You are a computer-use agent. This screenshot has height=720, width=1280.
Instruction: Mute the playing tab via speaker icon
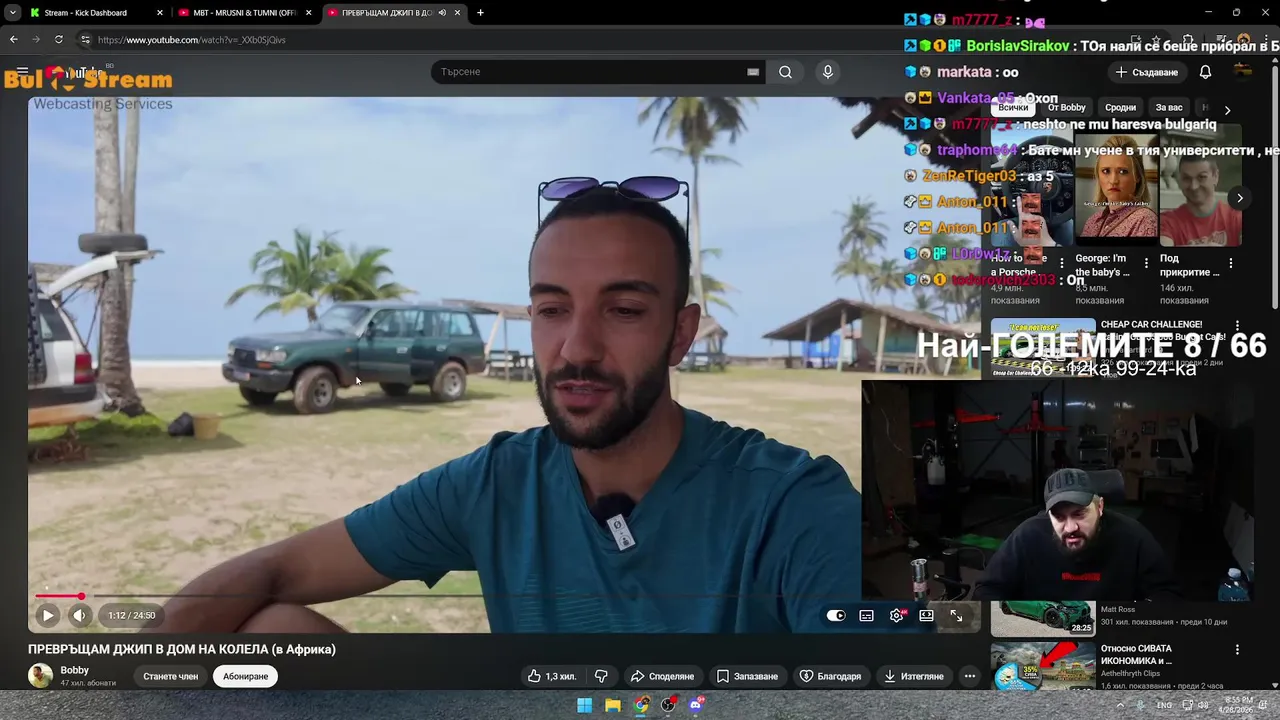point(442,13)
